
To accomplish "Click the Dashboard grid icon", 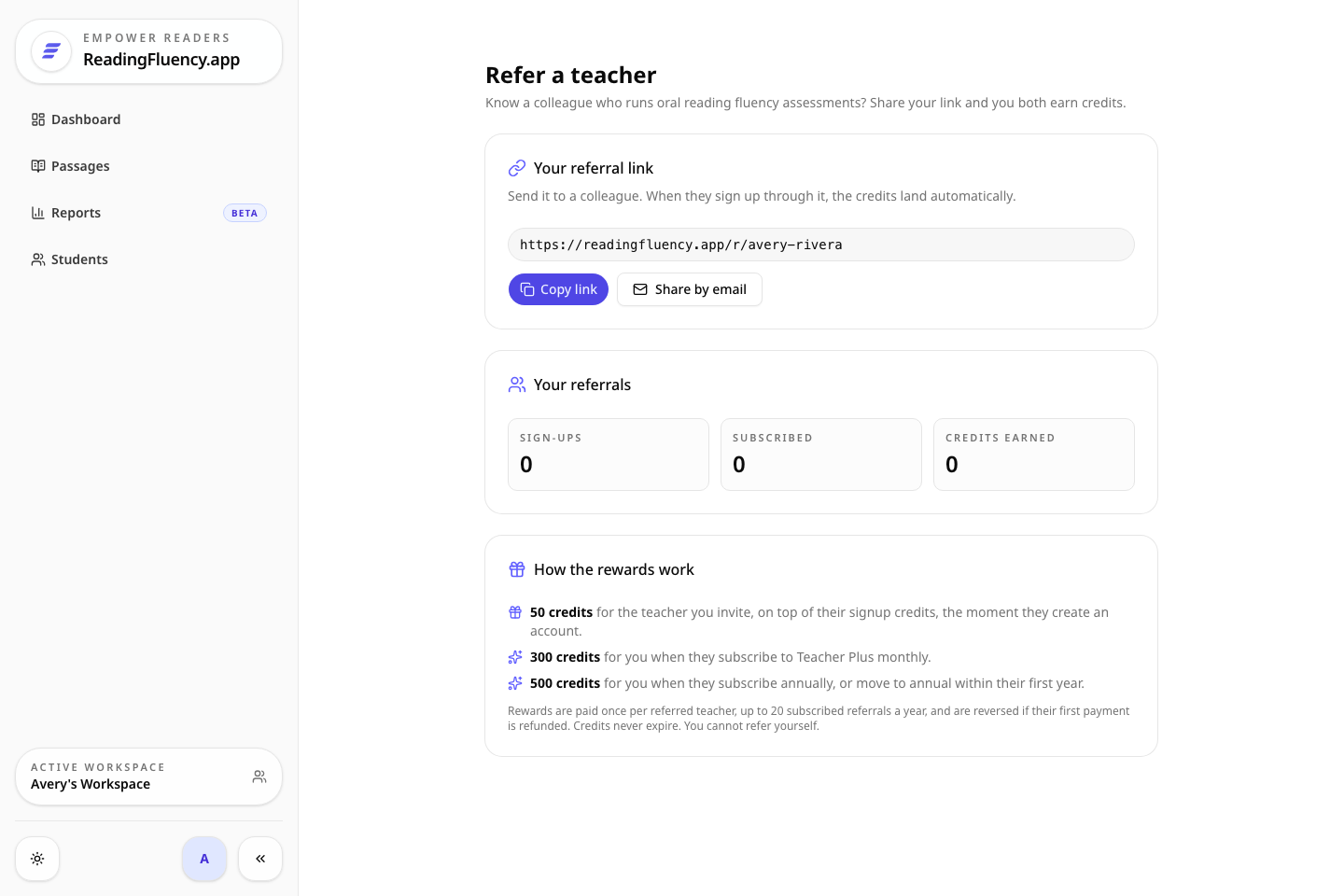I will pyautogui.click(x=38, y=119).
